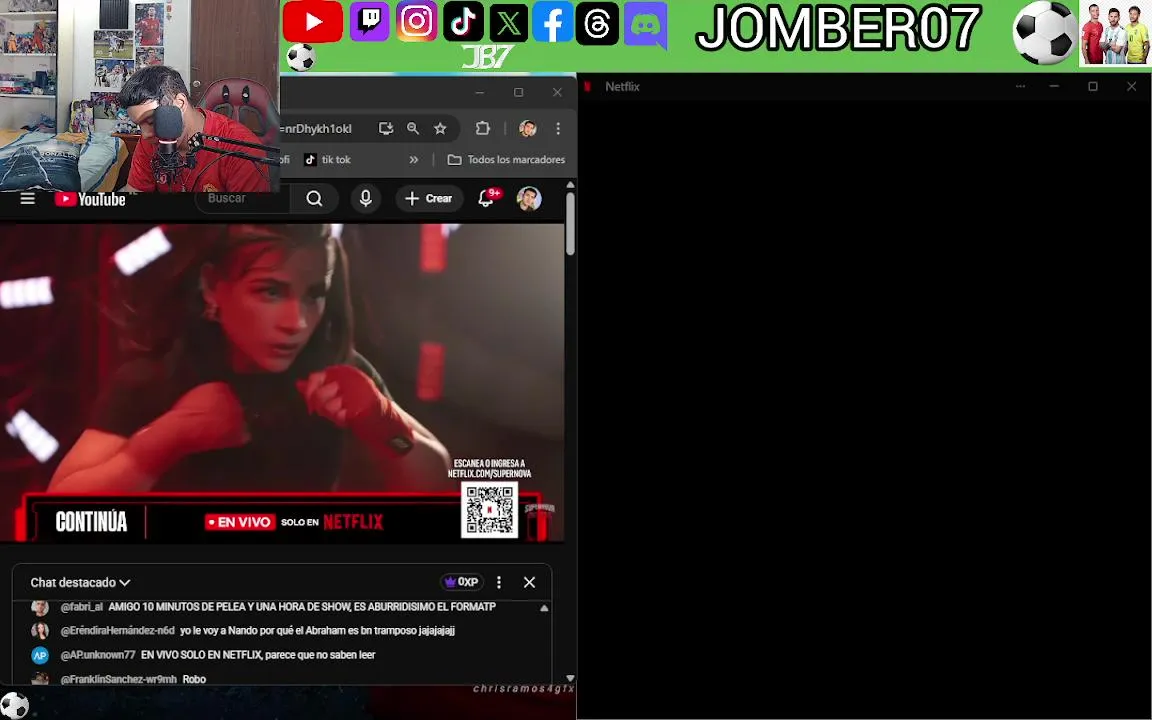Click the X icon in the banner
This screenshot has height=720, width=1152.
coord(508,21)
